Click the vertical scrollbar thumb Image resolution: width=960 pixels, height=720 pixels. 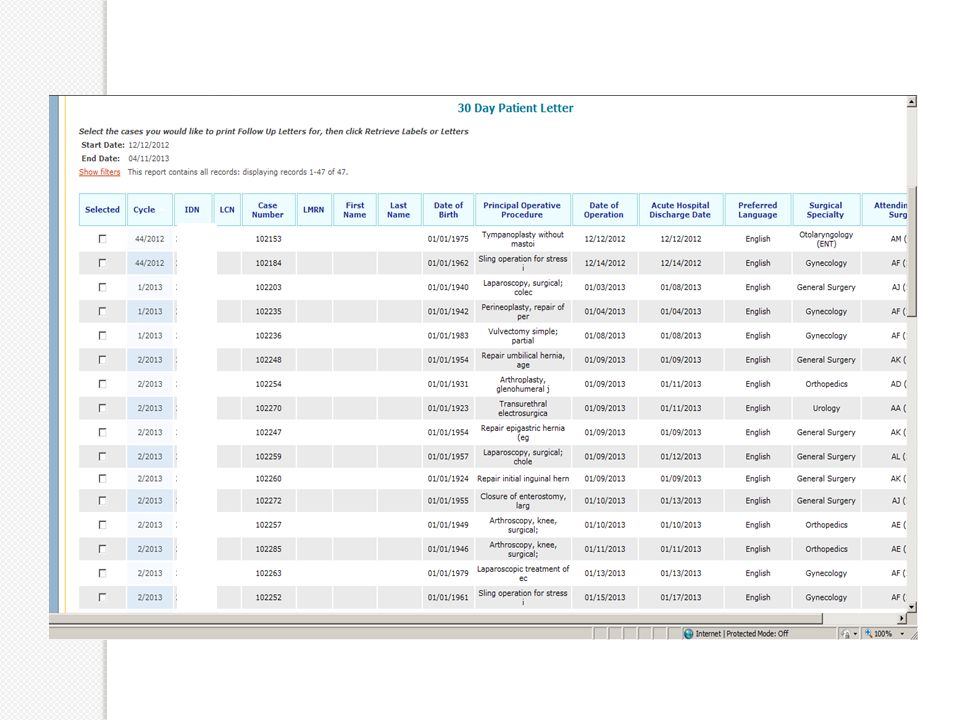click(912, 251)
